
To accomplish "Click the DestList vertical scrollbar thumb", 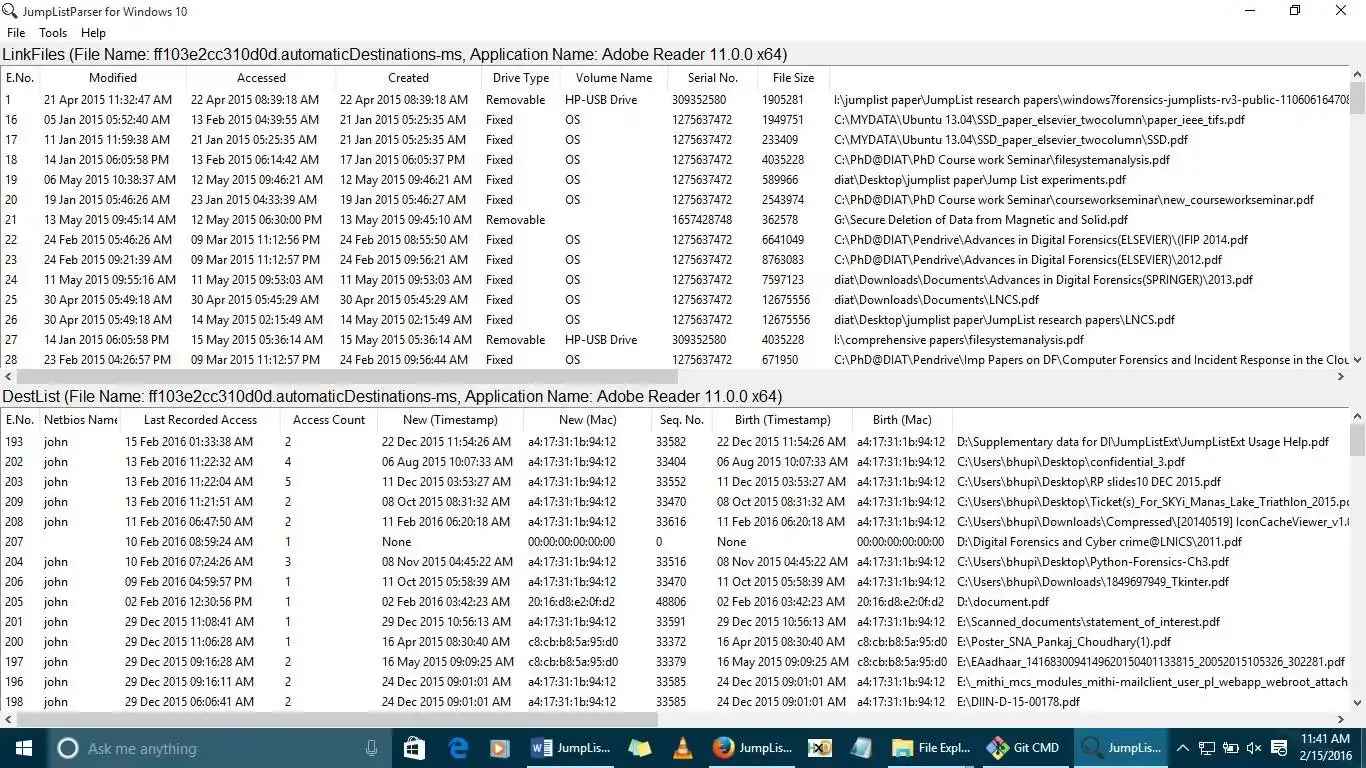I will [x=1357, y=440].
